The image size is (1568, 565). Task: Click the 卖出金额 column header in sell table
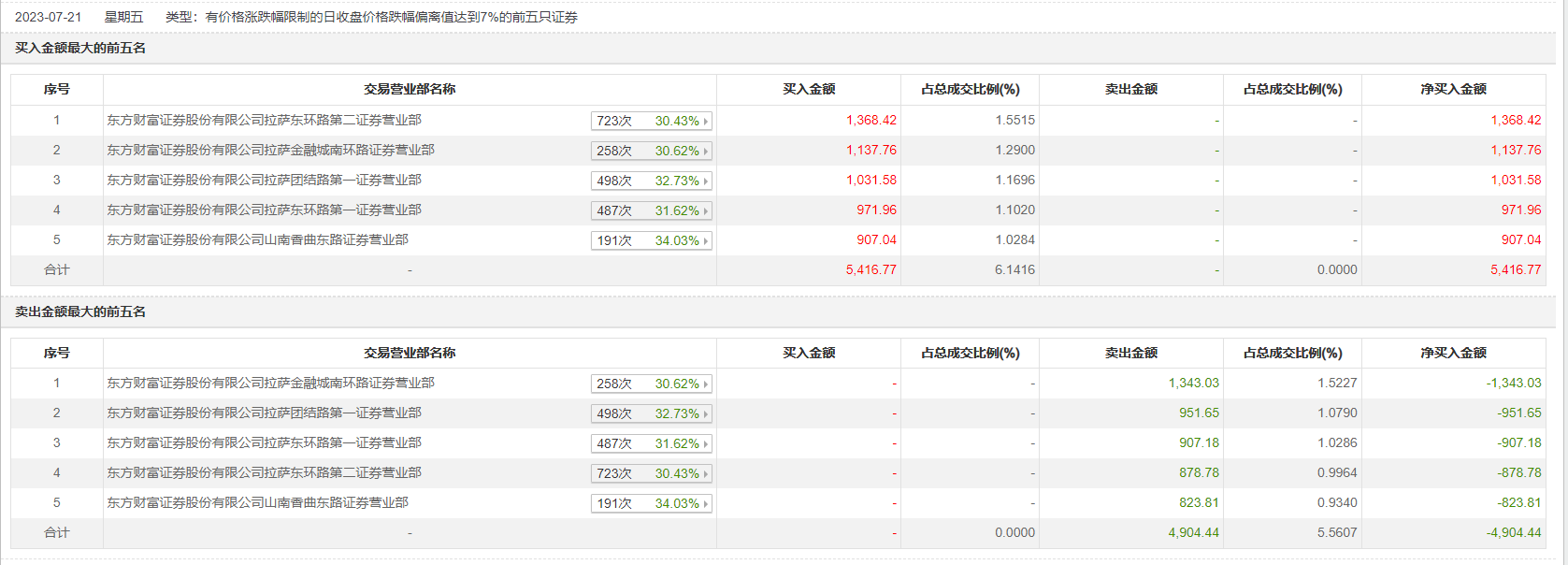(x=1130, y=354)
